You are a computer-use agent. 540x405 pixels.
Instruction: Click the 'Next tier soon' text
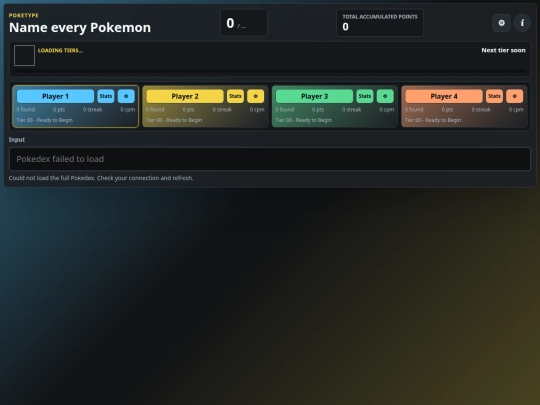tap(503, 50)
